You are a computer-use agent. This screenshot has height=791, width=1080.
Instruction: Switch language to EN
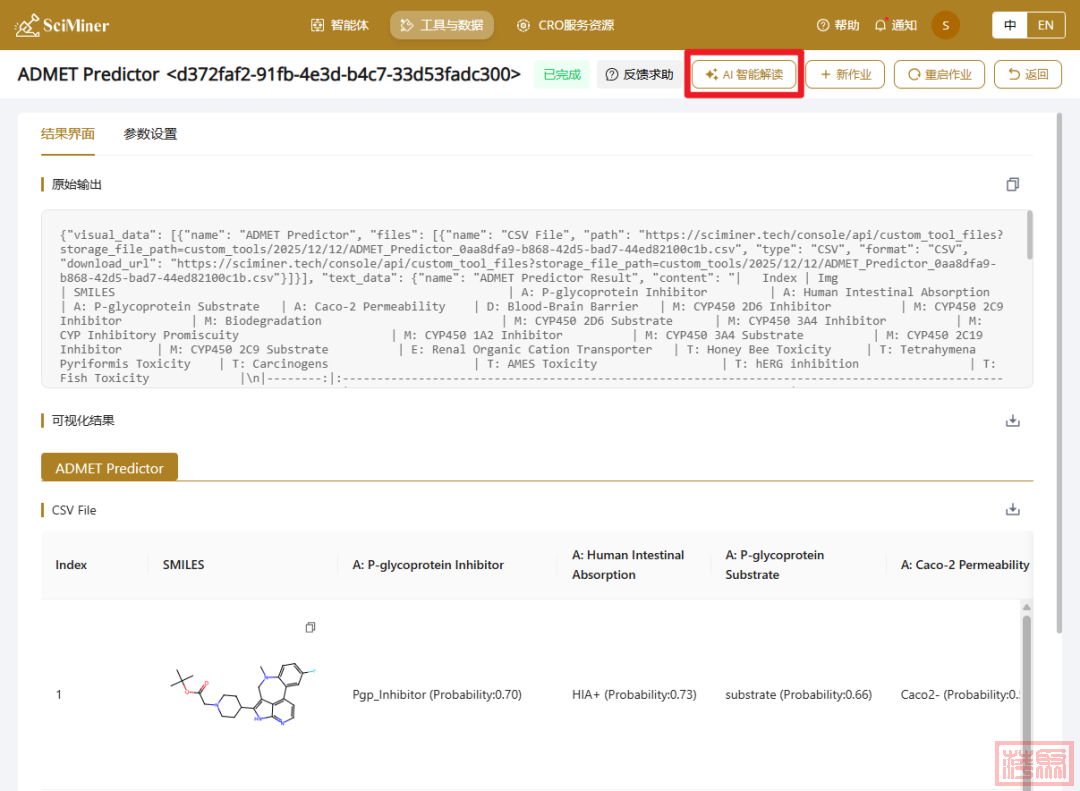pos(1045,25)
